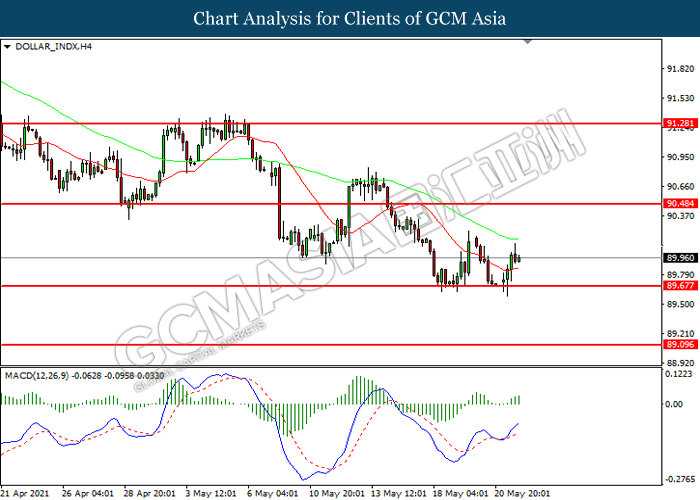Click the 3 May 12:01 date label
Viewport: 700px width, 500px height.
click(x=211, y=494)
